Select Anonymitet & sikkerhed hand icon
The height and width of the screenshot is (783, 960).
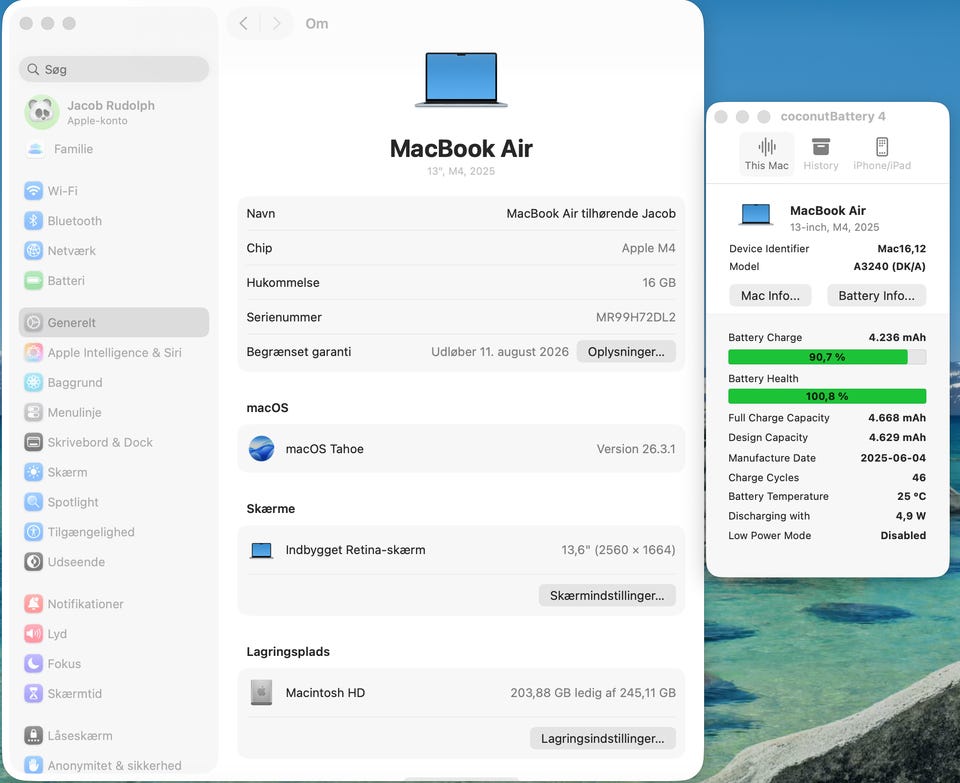point(33,765)
